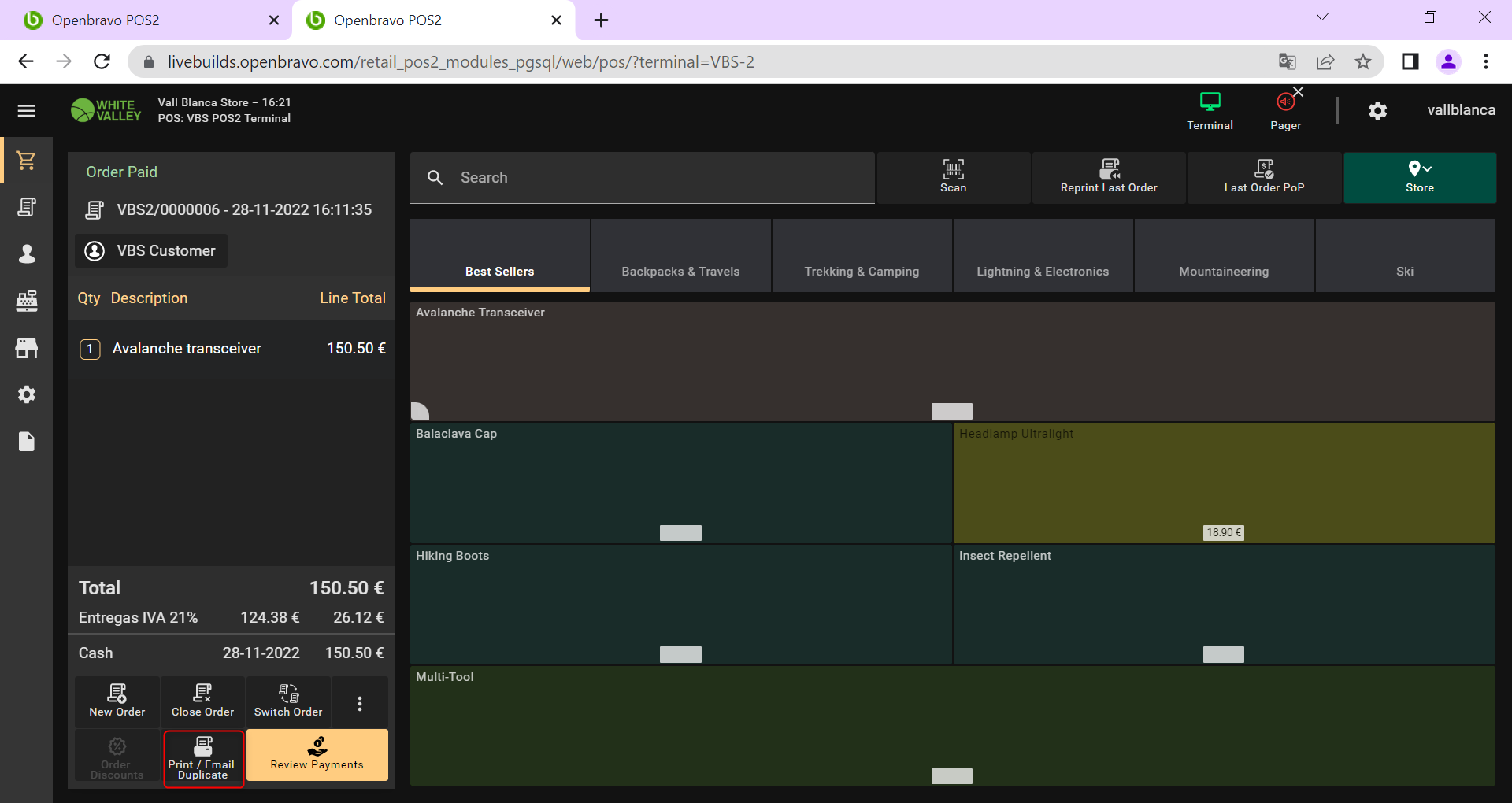1512x803 pixels.
Task: Open the three-dot more actions menu
Action: tap(360, 703)
